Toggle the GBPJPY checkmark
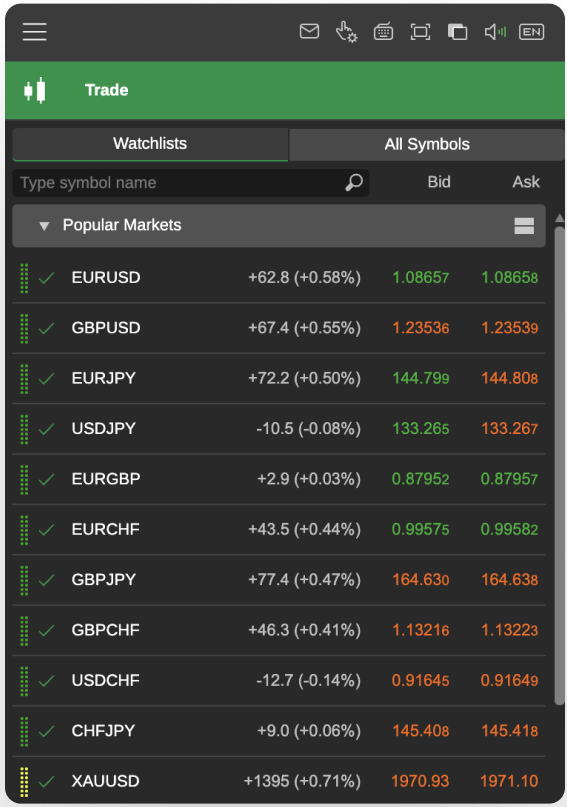The height and width of the screenshot is (807, 567). 47,580
